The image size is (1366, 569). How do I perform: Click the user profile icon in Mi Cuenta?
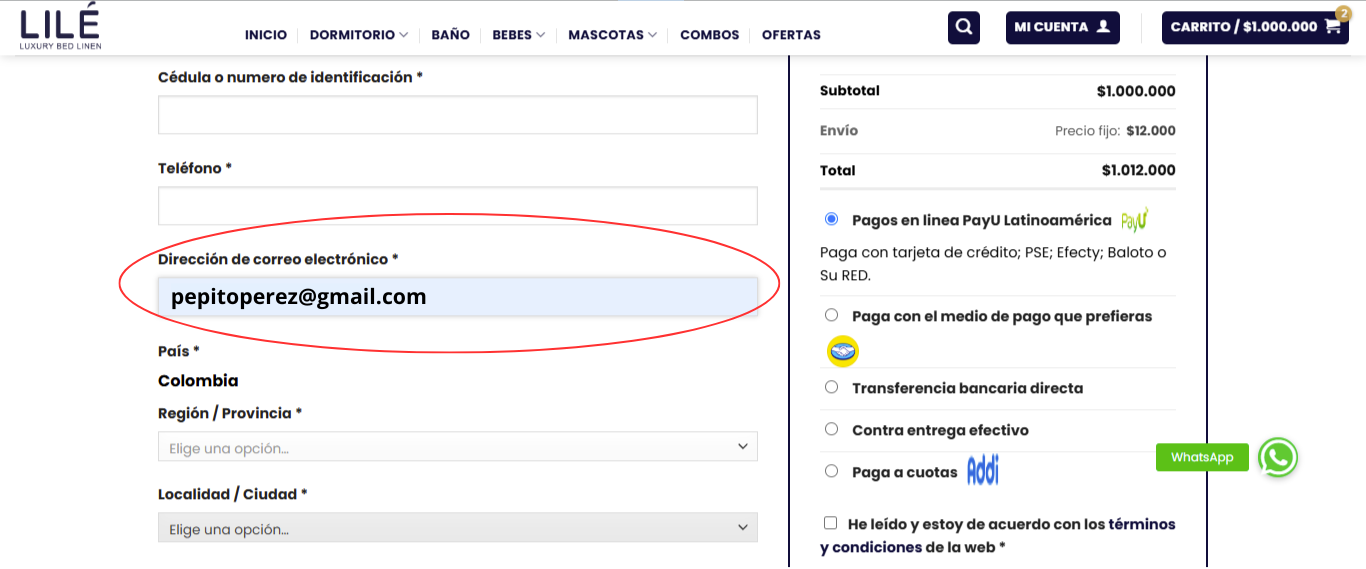[1103, 27]
